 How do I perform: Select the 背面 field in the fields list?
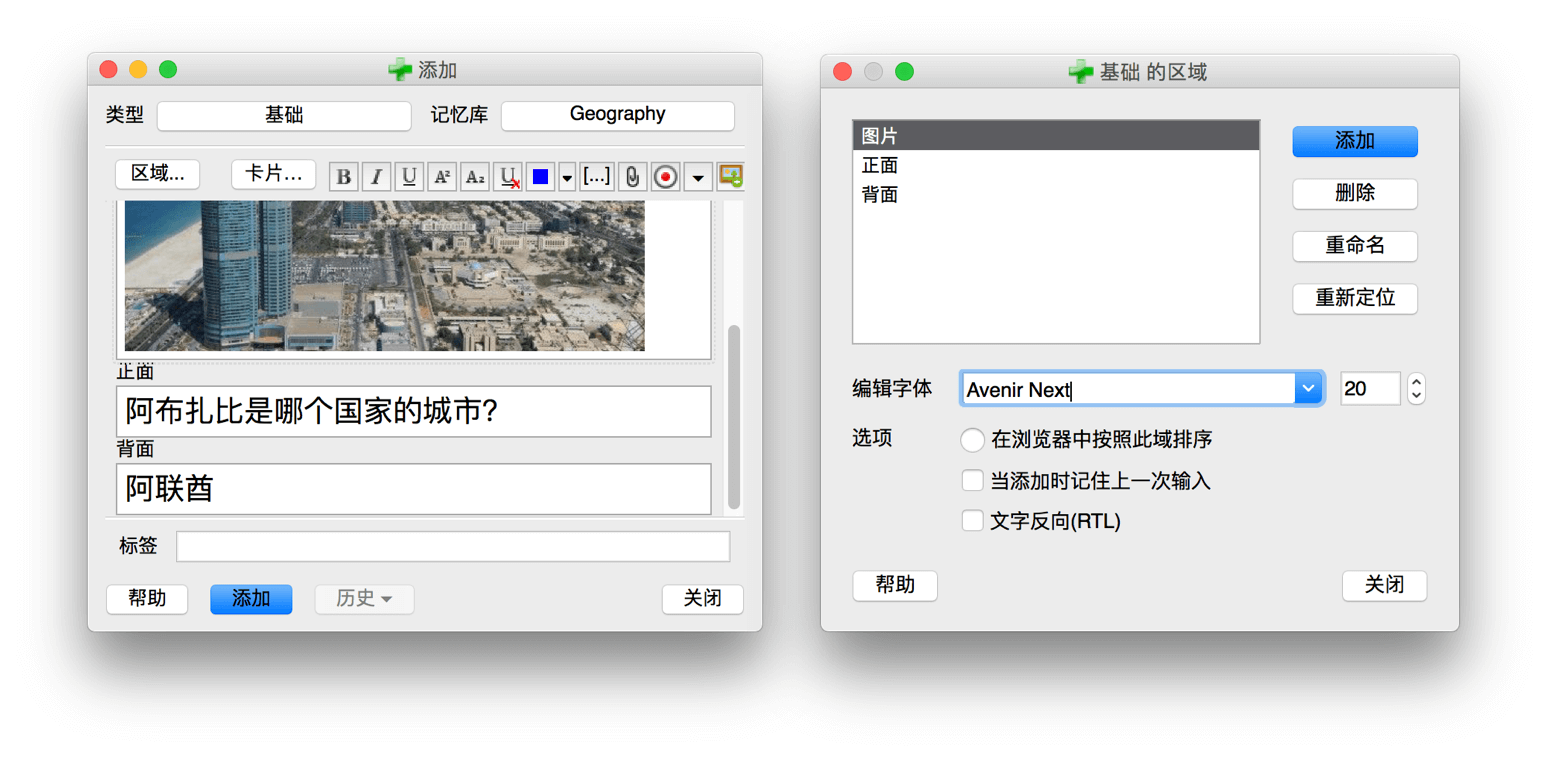pos(1056,194)
